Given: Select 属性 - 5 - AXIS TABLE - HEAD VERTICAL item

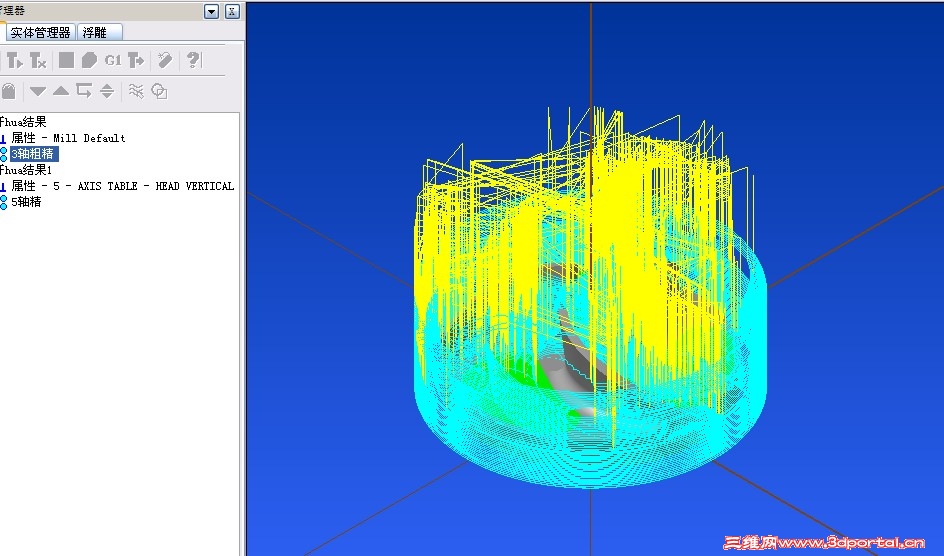Looking at the screenshot, I should pyautogui.click(x=122, y=187).
